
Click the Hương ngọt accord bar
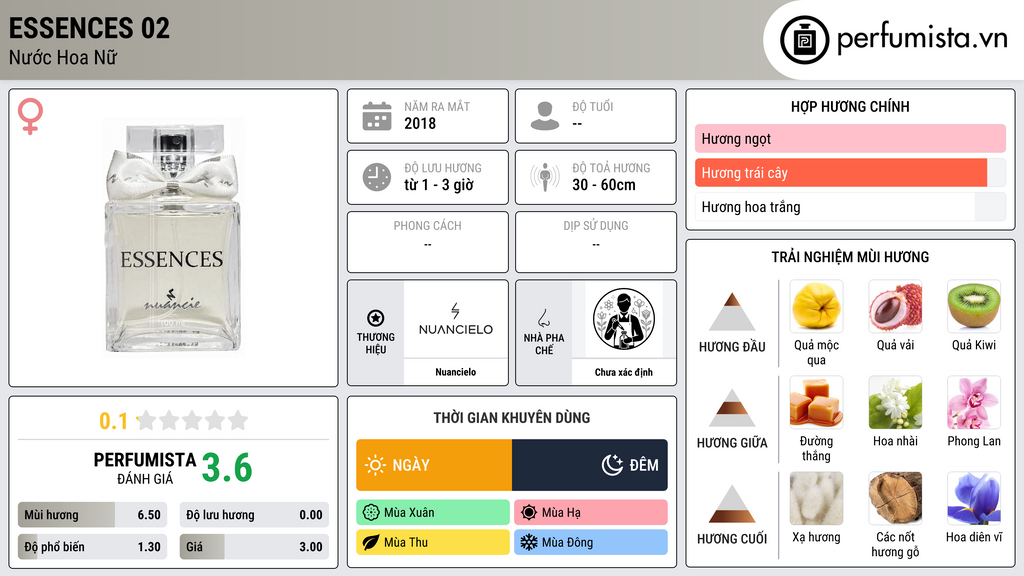pos(850,138)
